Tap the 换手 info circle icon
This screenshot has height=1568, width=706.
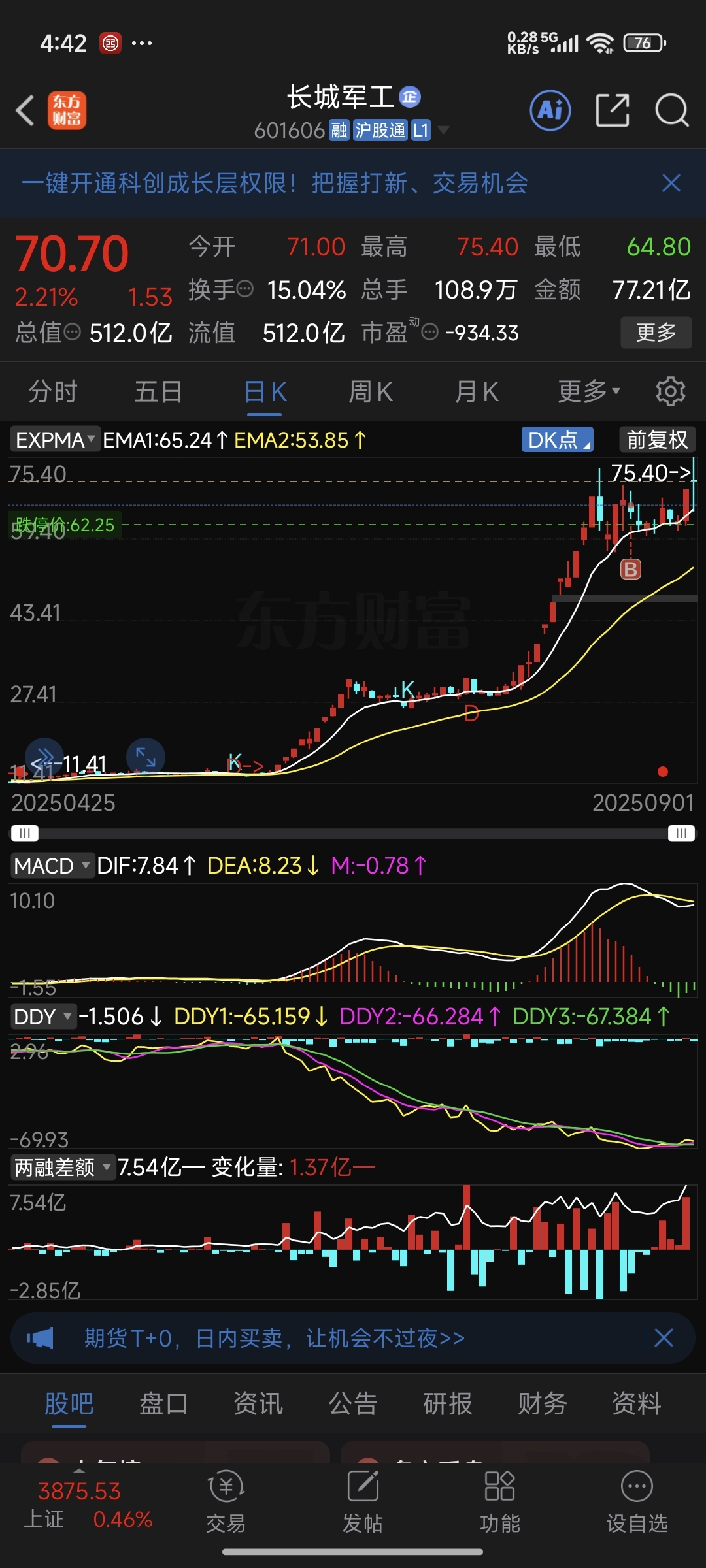[244, 289]
